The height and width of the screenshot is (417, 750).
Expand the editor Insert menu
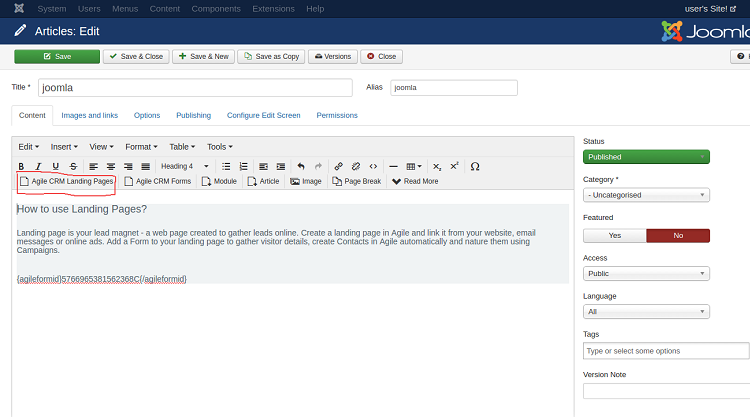(x=64, y=147)
